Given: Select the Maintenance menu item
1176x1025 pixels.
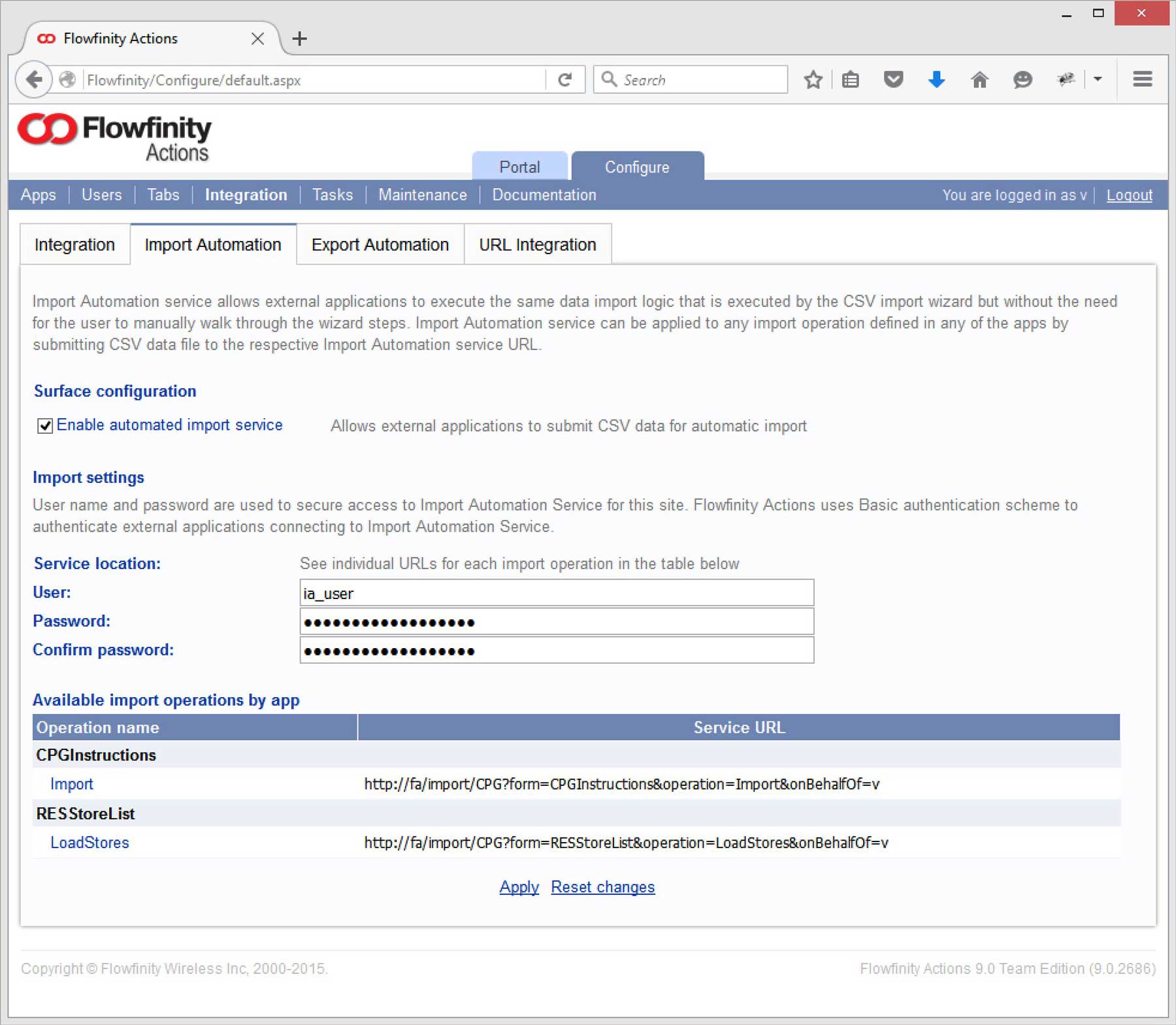Looking at the screenshot, I should (x=422, y=195).
